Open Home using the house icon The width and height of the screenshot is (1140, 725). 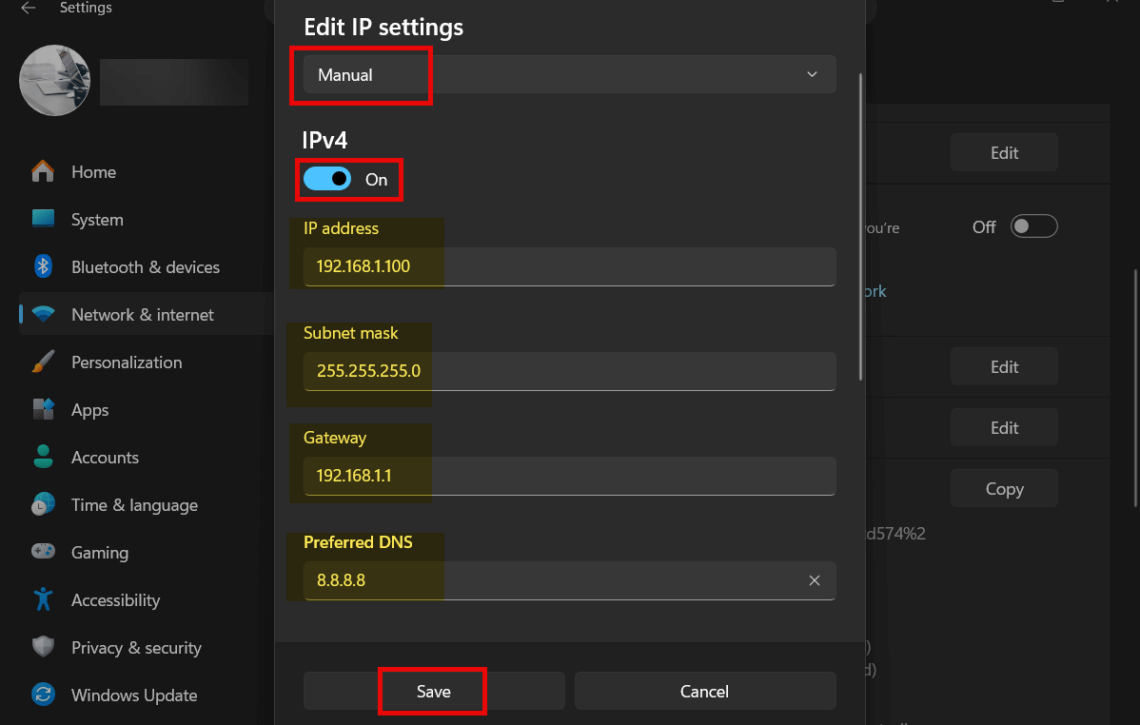pos(43,172)
